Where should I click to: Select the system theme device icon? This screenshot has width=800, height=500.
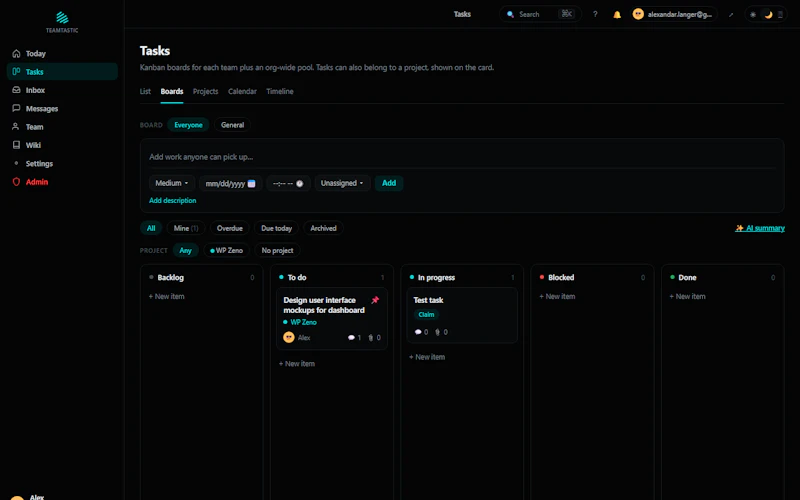780,14
